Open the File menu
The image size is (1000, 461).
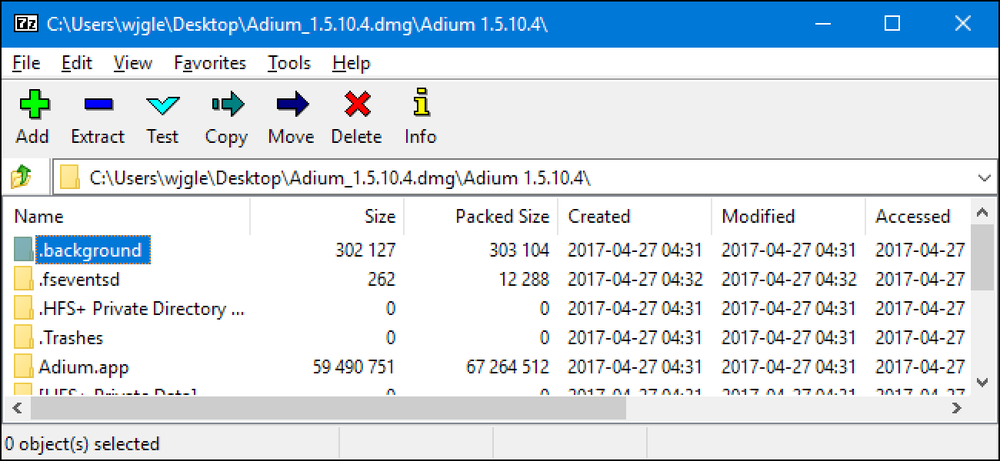click(26, 63)
